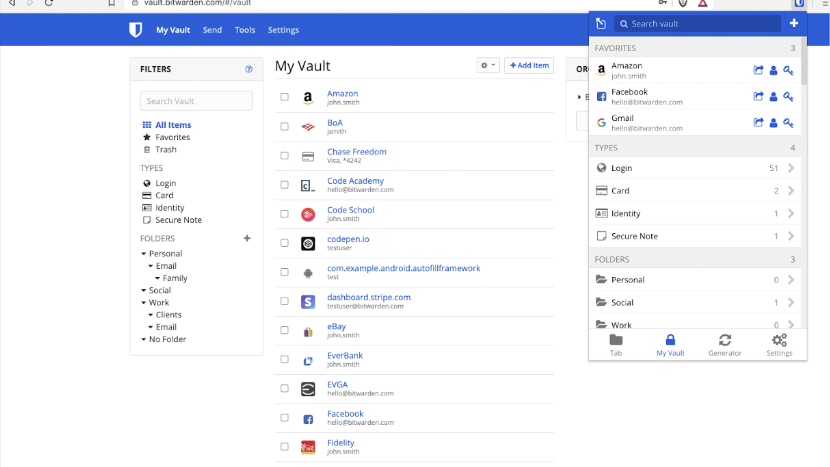The image size is (830, 467).
Task: Open the Tools menu in header
Action: tap(245, 30)
